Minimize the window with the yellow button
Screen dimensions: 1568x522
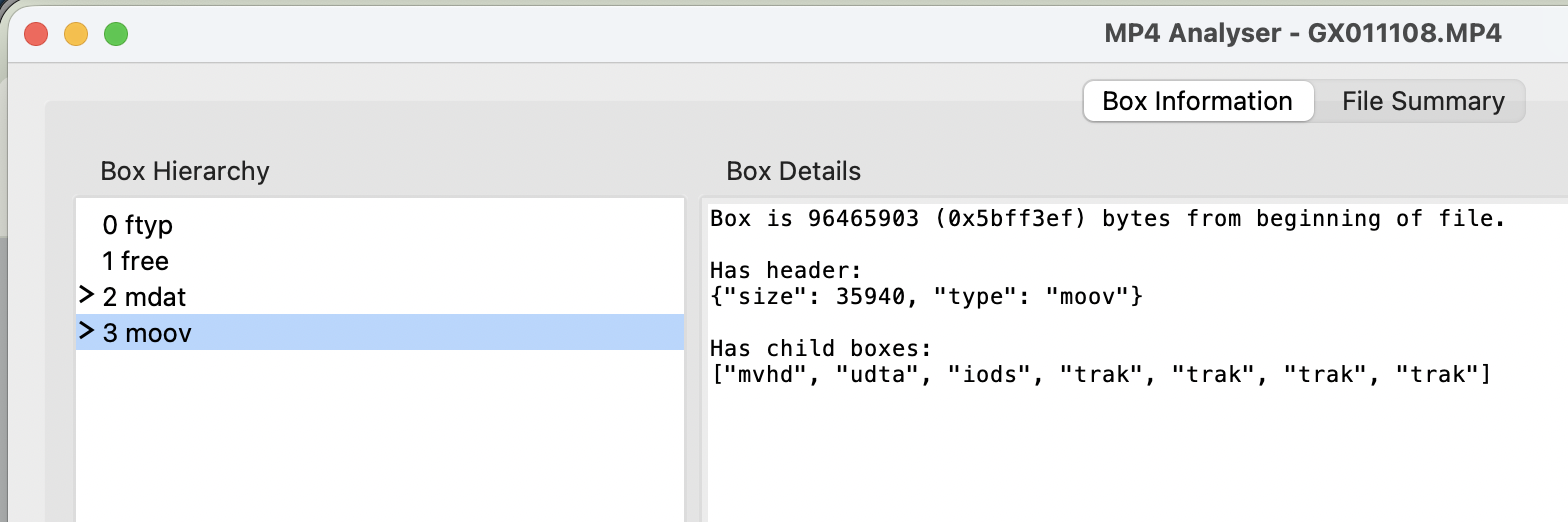click(76, 34)
